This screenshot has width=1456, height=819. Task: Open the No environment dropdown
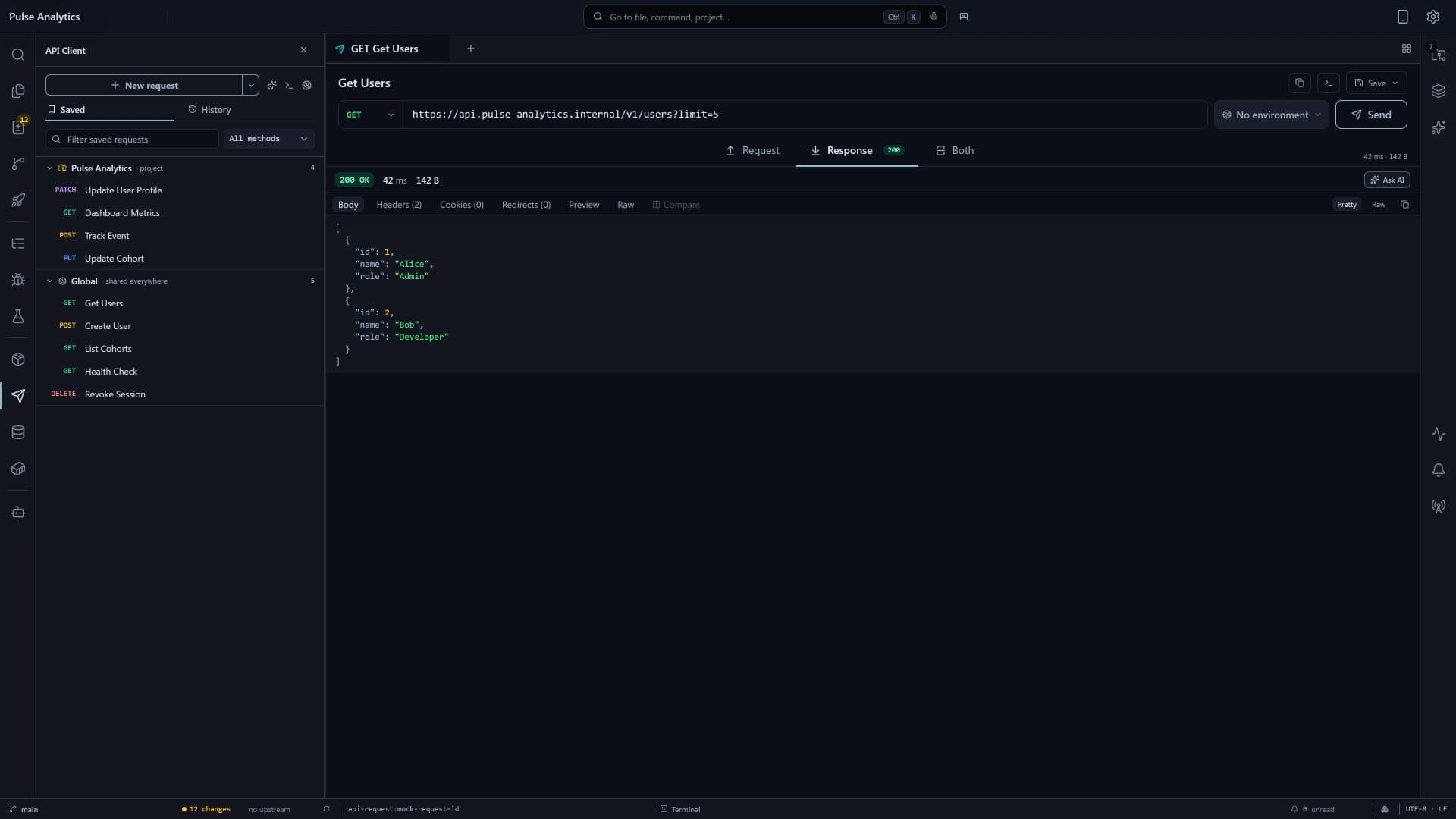pos(1272,115)
